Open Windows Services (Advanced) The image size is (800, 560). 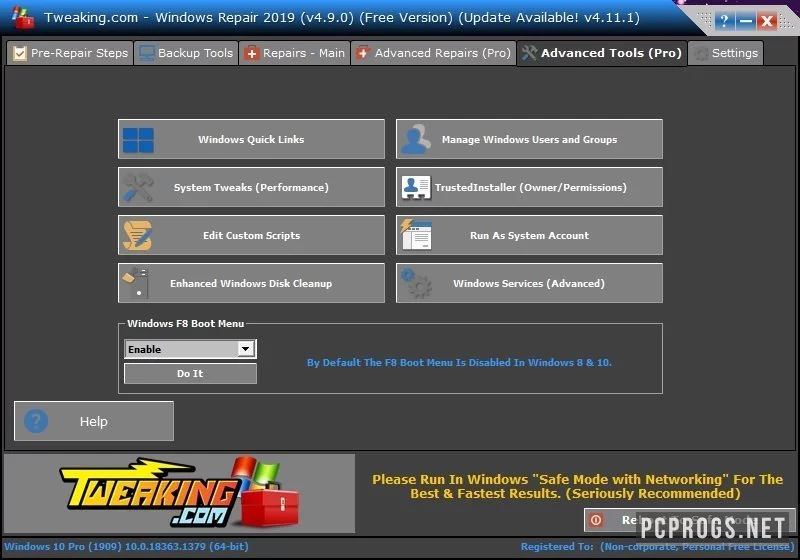[529, 283]
